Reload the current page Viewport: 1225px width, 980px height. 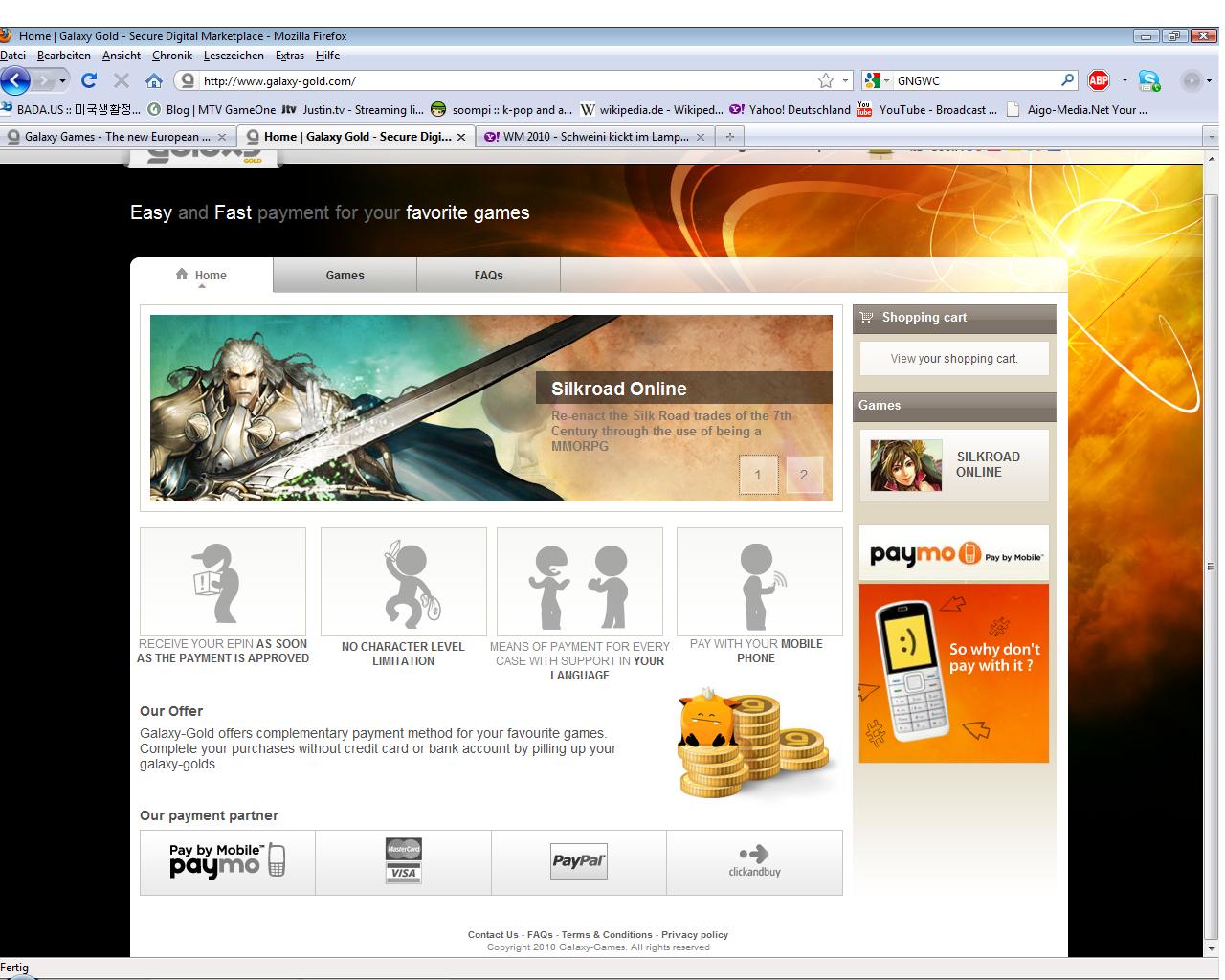pos(89,81)
